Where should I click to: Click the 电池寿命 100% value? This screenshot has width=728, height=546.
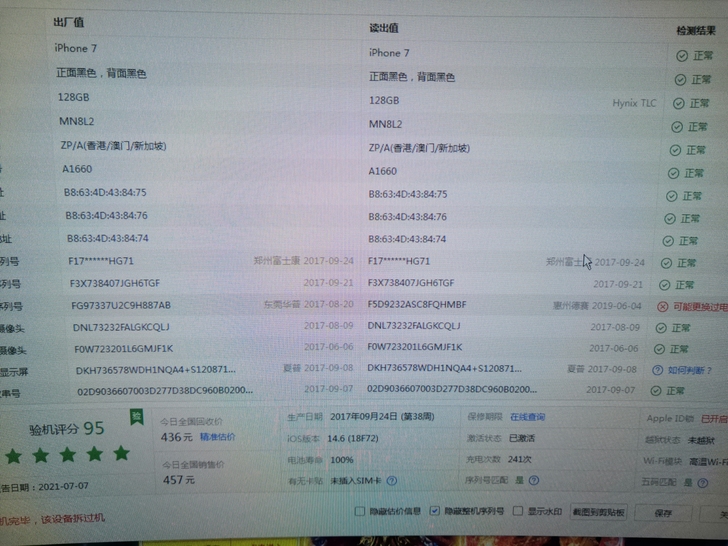pyautogui.click(x=342, y=460)
